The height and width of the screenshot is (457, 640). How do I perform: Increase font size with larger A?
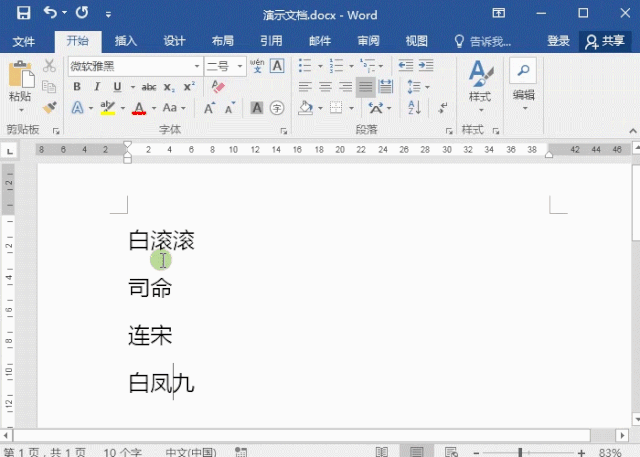209,108
